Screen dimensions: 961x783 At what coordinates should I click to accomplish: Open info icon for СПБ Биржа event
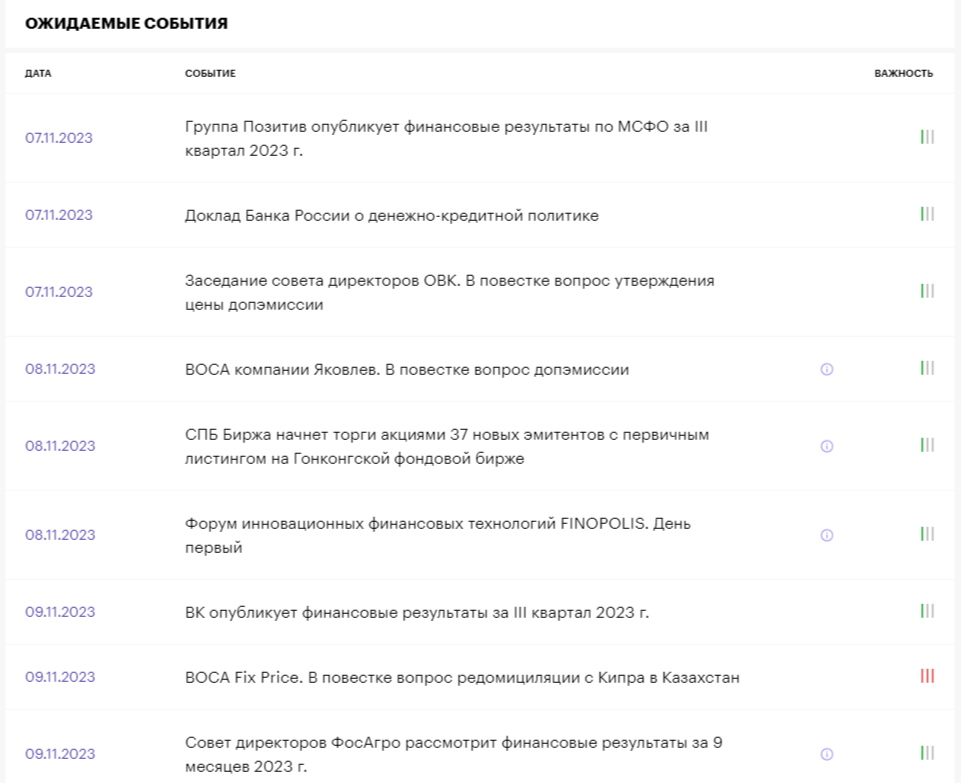pos(827,446)
